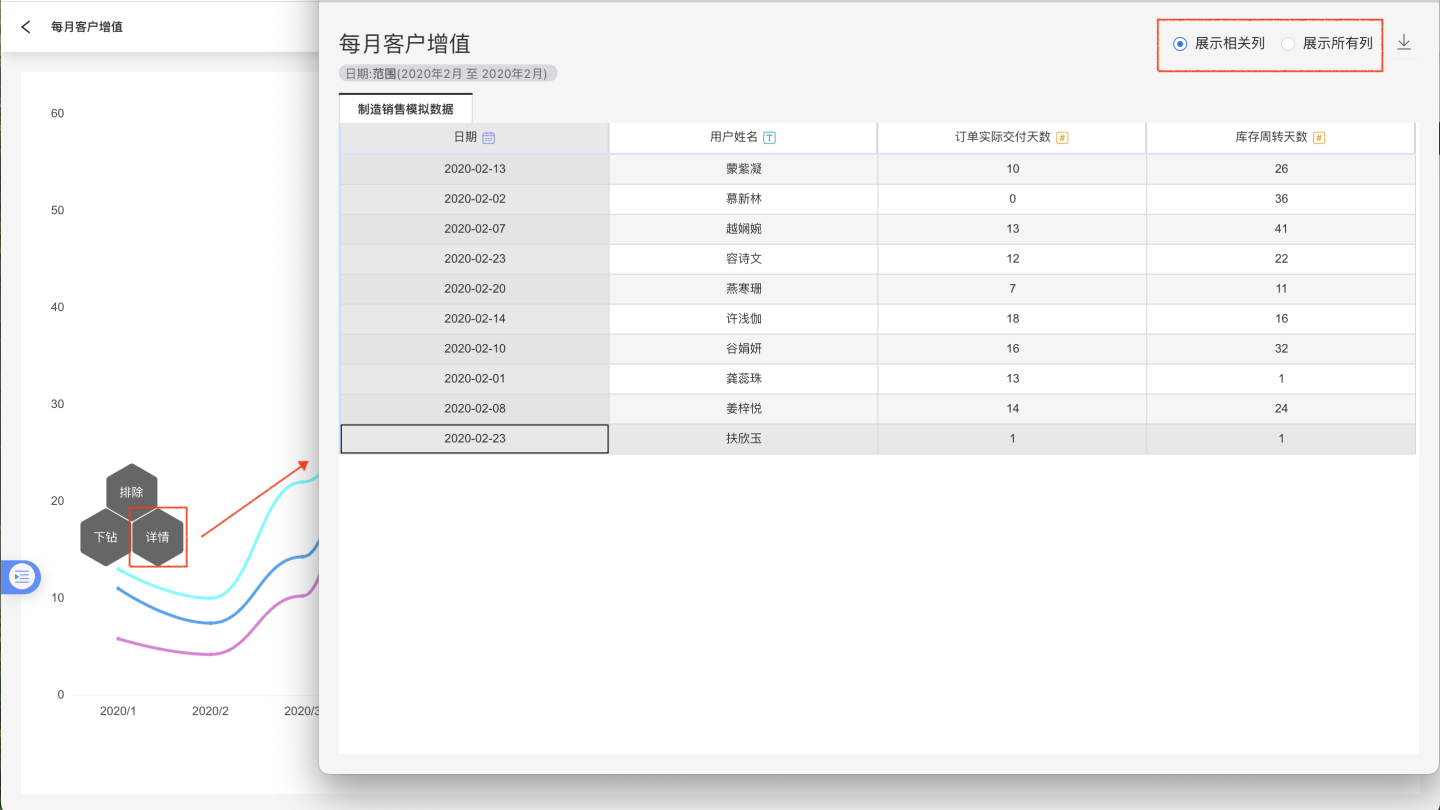
Task: Choose the 排除 hexagon option
Action: pyautogui.click(x=131, y=492)
